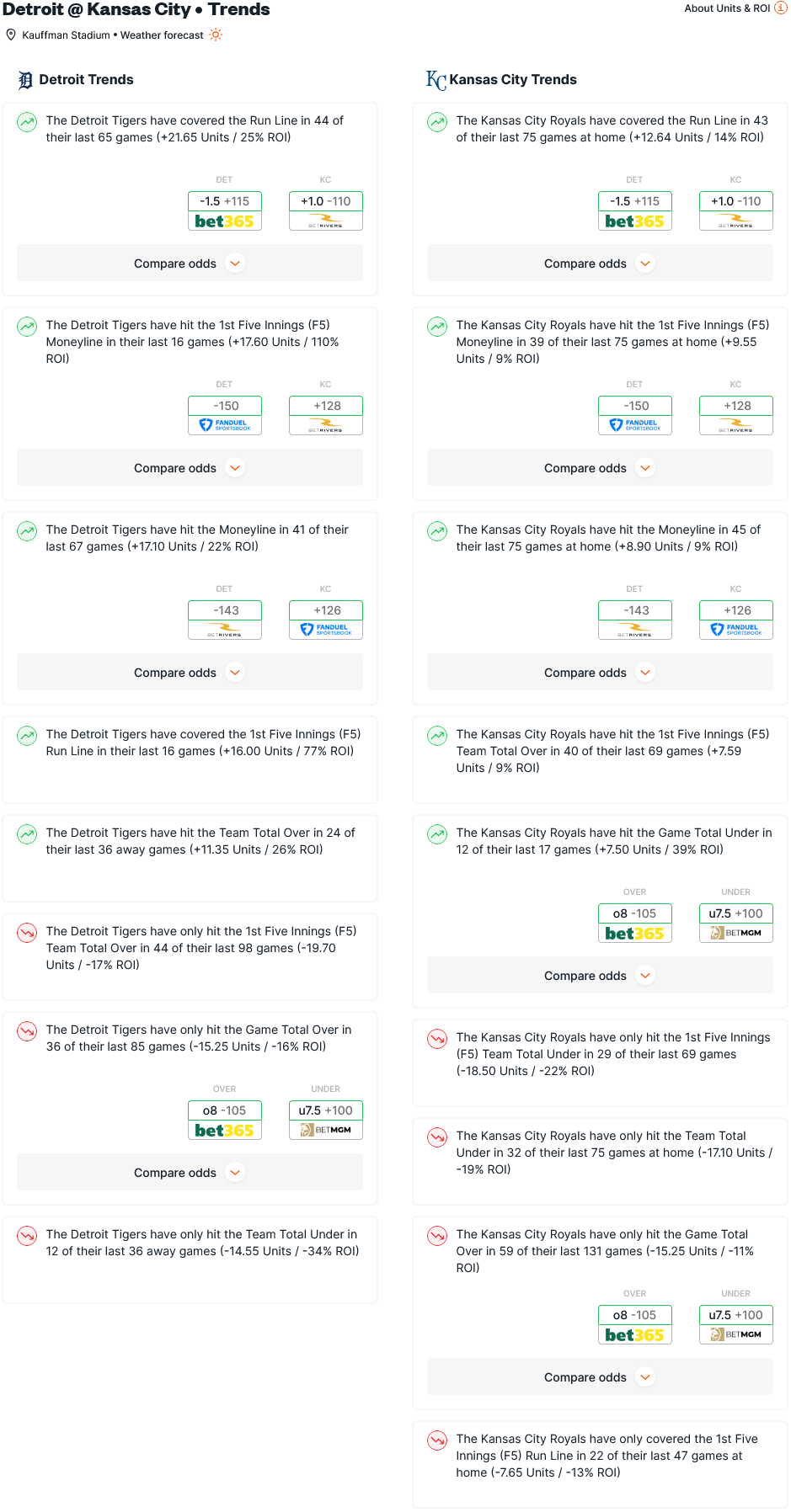Click red downtrend icon for Detroit Game Total Over

(x=27, y=1031)
